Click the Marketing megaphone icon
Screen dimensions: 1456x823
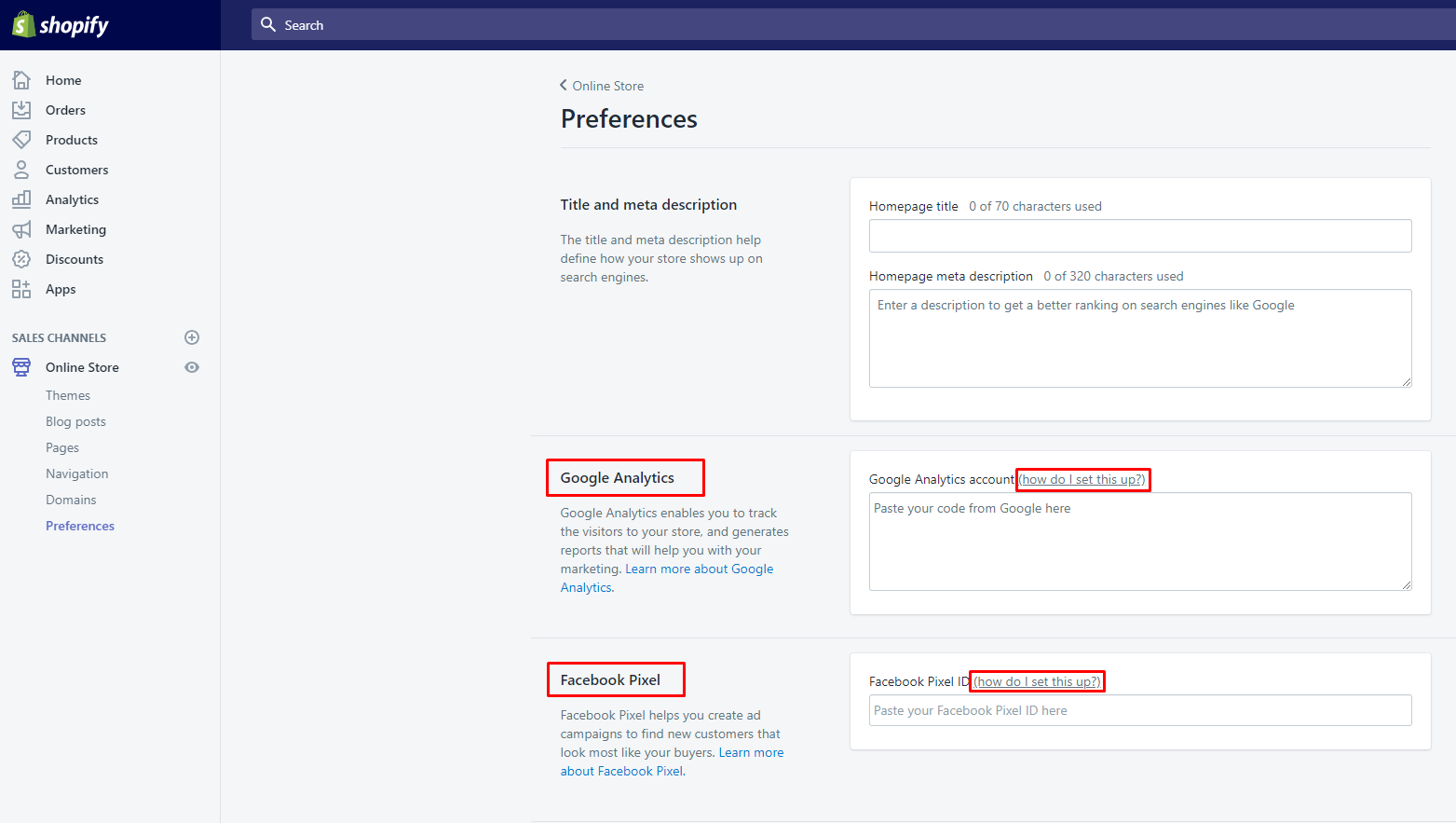pos(21,229)
